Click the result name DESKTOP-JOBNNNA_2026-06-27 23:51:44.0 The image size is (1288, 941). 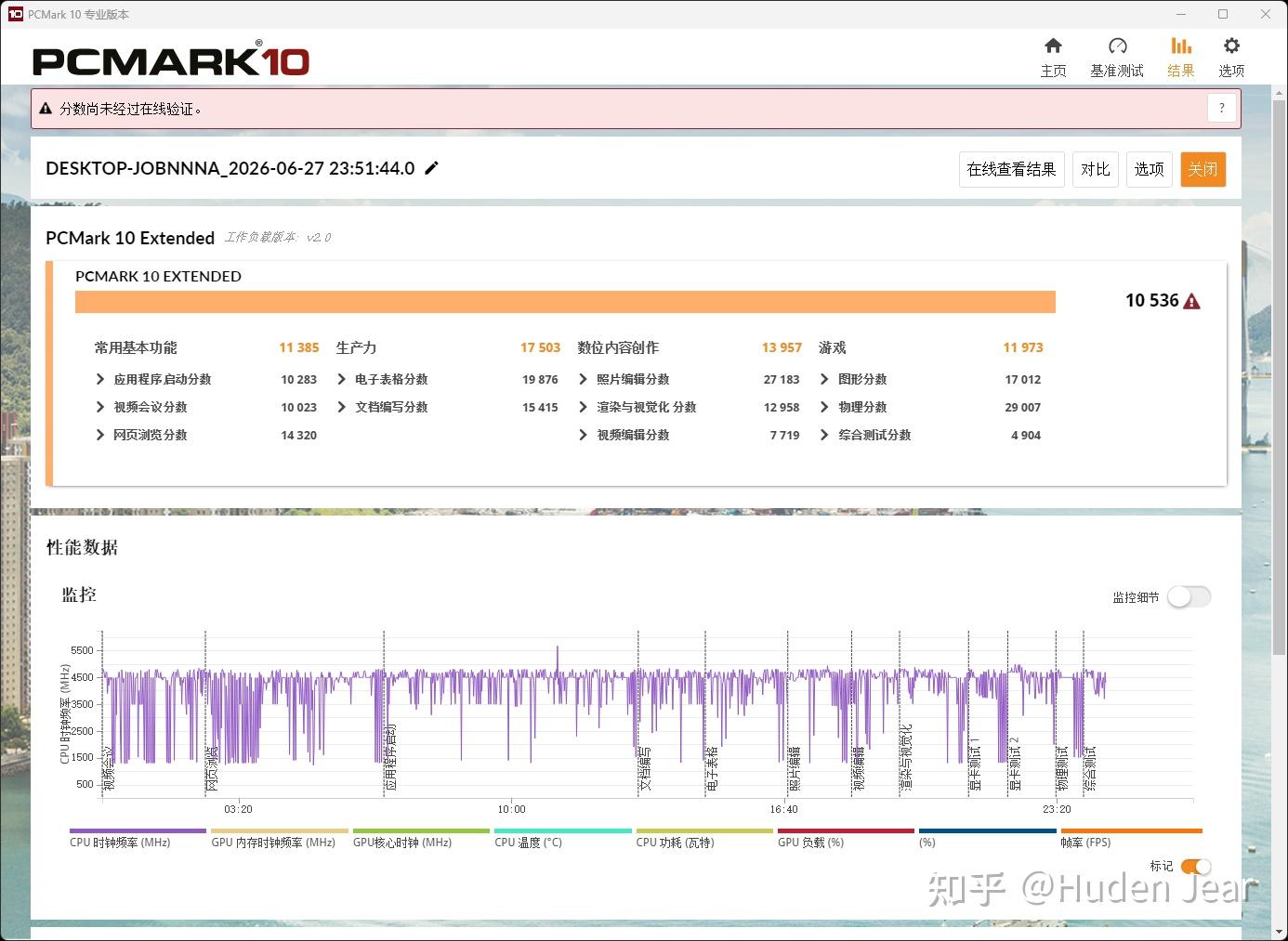click(x=230, y=168)
